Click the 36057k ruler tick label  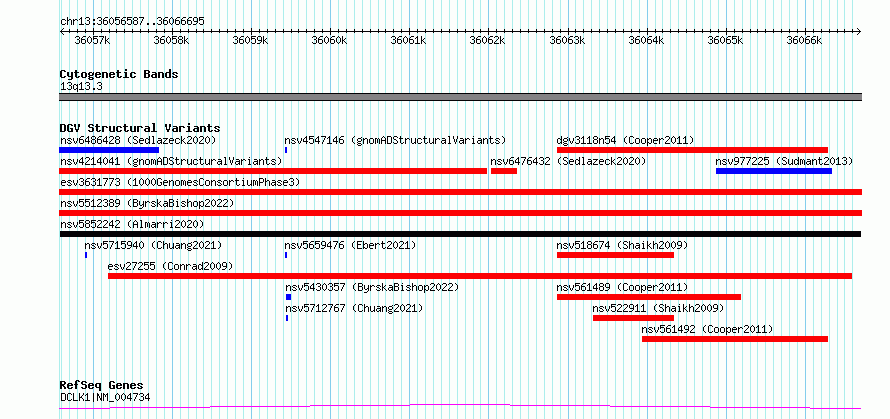[92, 41]
